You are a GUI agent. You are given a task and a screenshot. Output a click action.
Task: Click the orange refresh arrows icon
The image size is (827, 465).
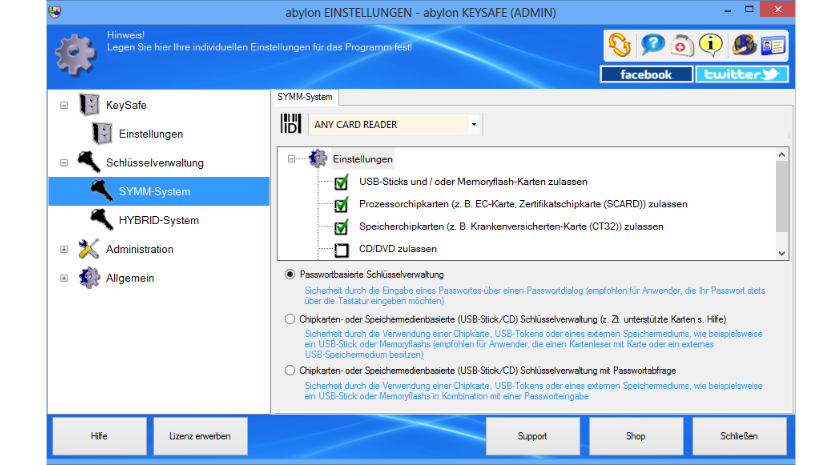point(621,45)
